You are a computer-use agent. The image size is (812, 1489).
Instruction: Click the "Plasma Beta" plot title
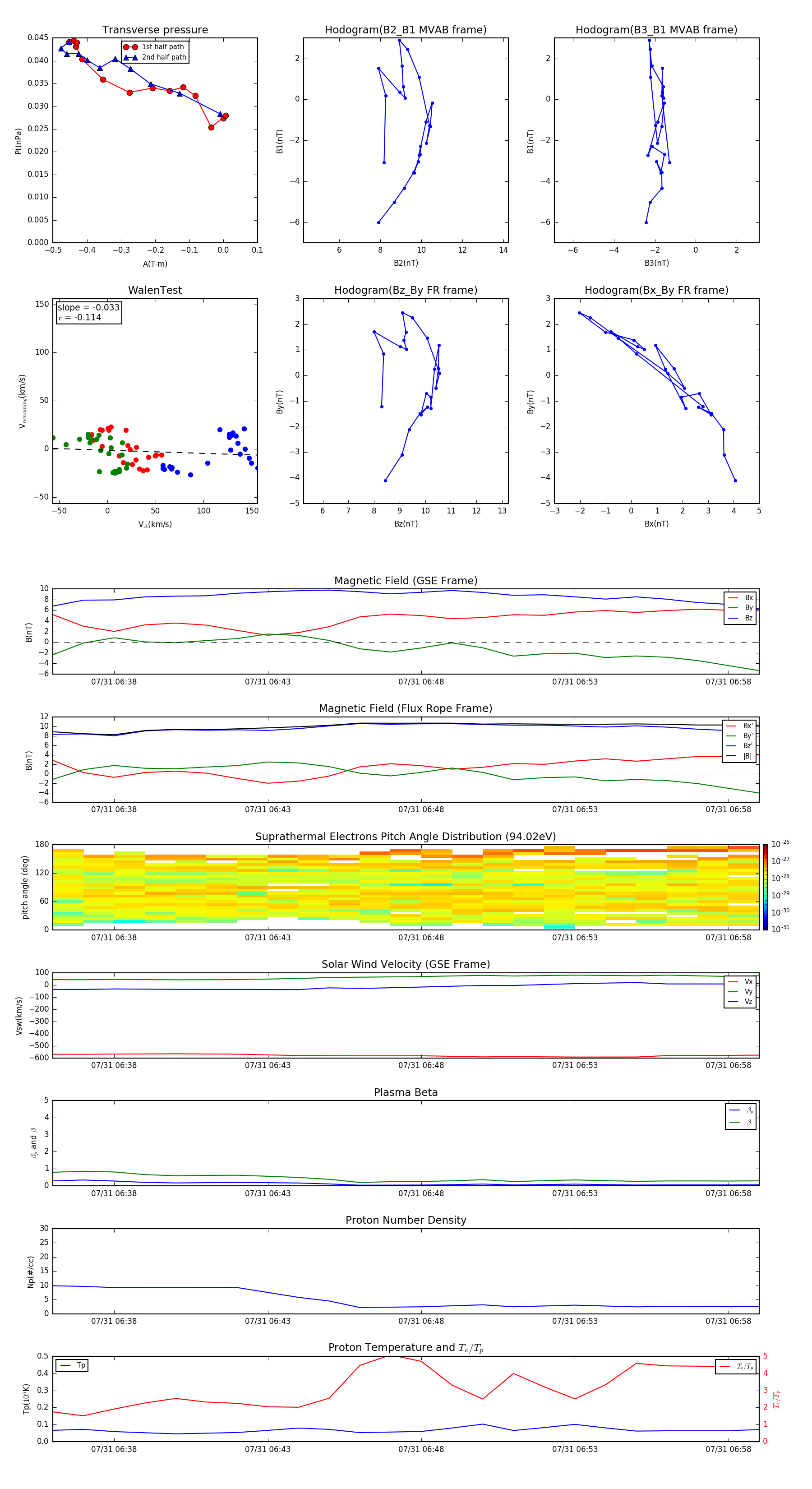(406, 1092)
